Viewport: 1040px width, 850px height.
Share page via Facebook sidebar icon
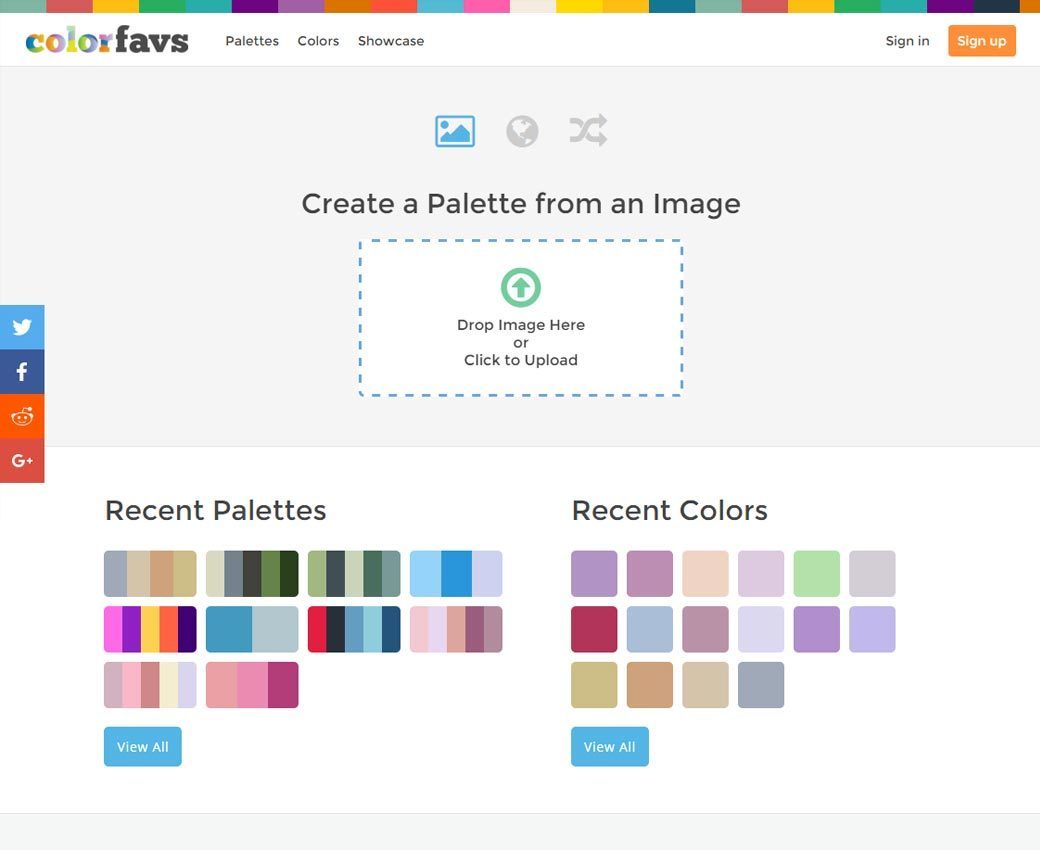22,372
